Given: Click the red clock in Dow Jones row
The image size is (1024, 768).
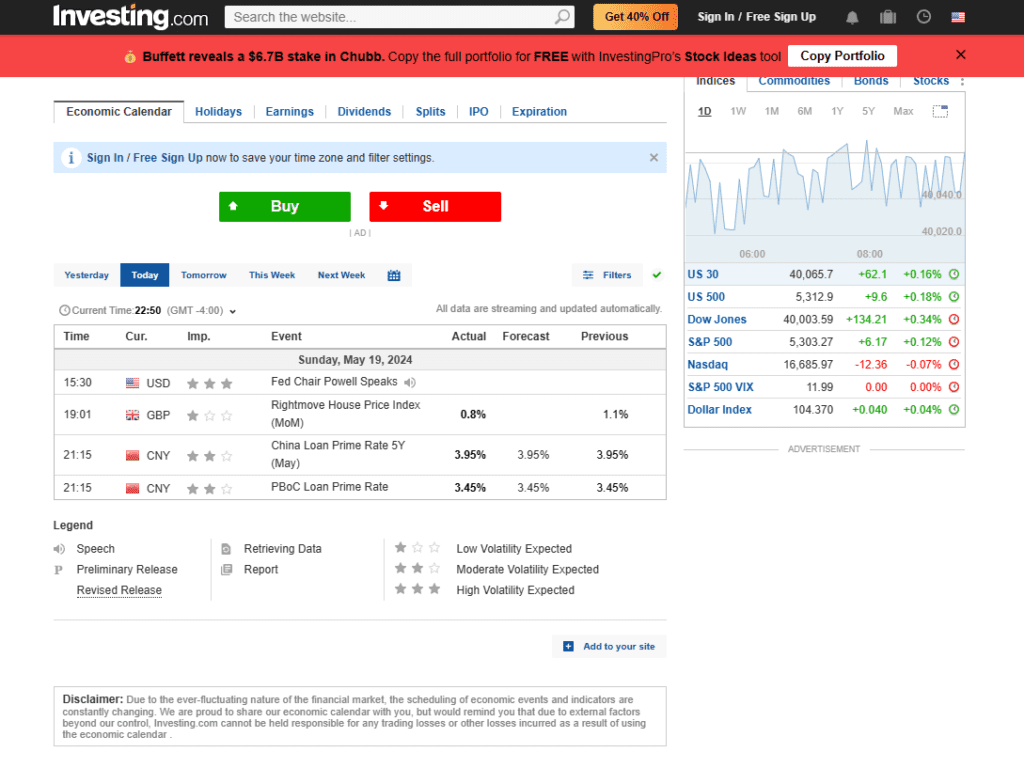Looking at the screenshot, I should click(953, 319).
